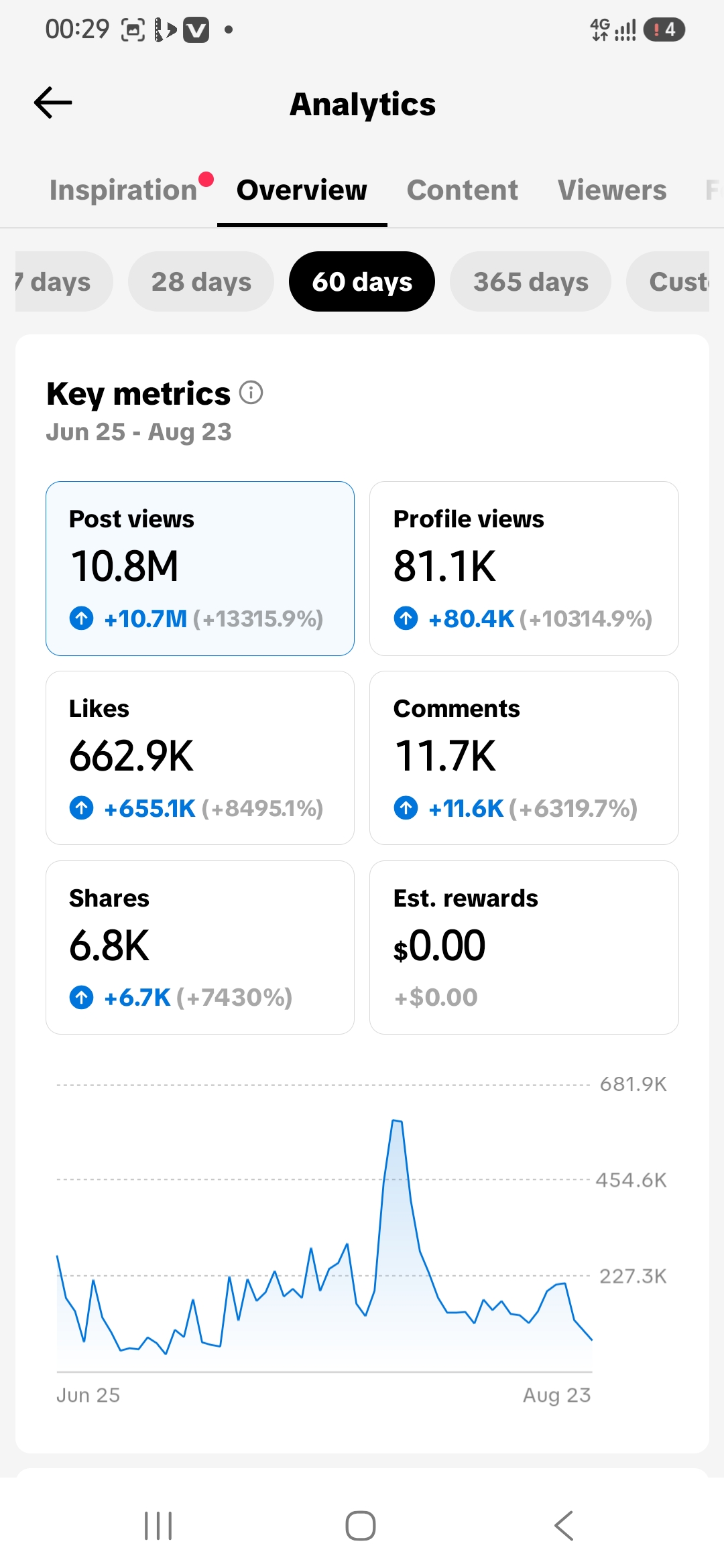The height and width of the screenshot is (1568, 724).
Task: Switch to the Inspiration tab
Action: (123, 190)
